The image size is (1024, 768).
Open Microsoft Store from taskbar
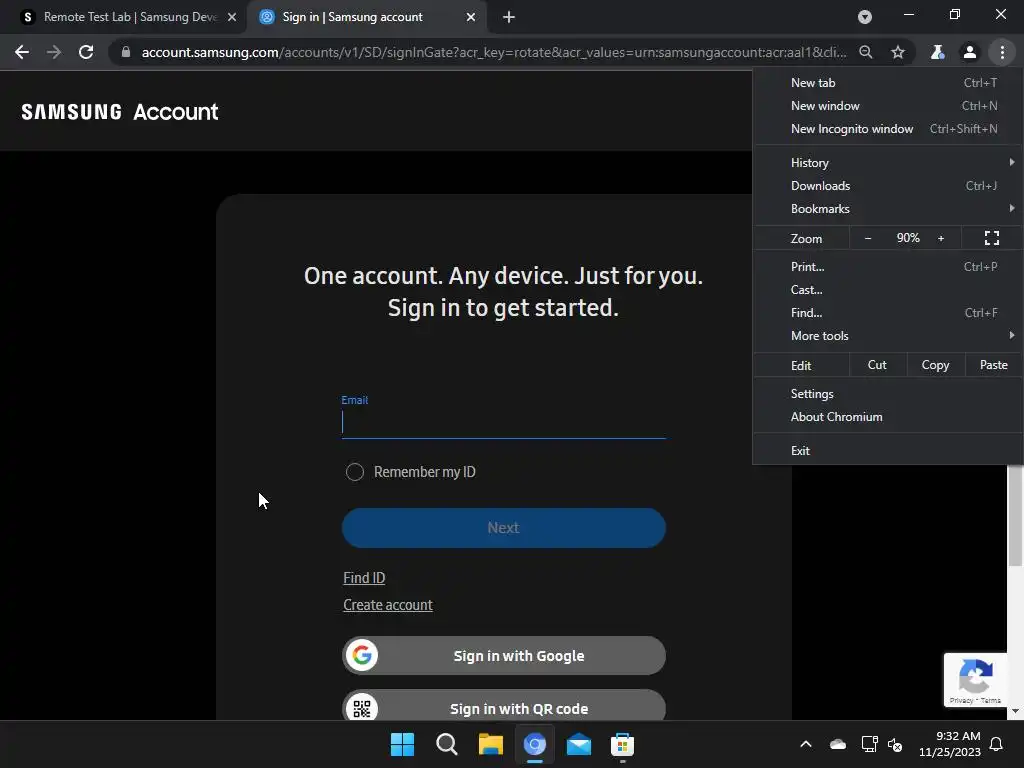(622, 744)
